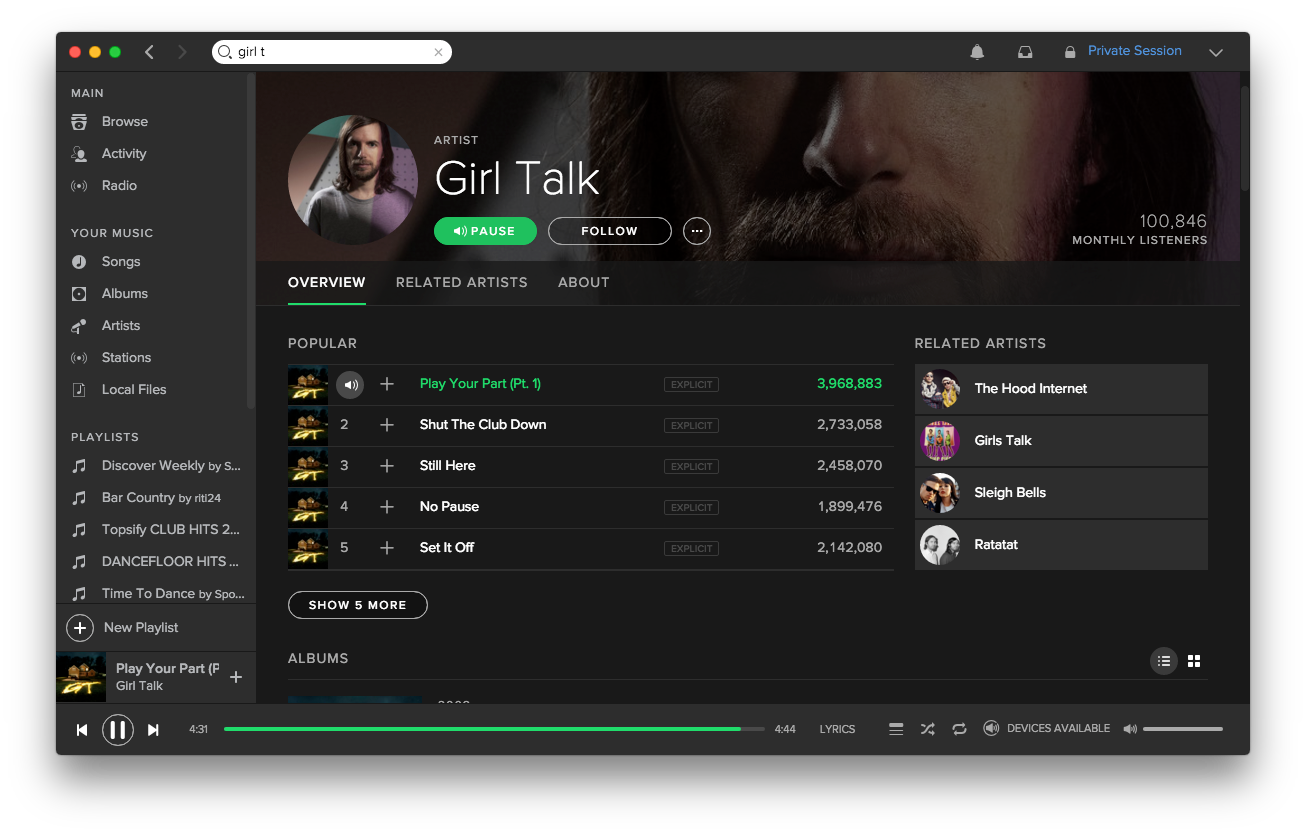Switch to the About tab
This screenshot has width=1306, height=835.
[x=584, y=282]
